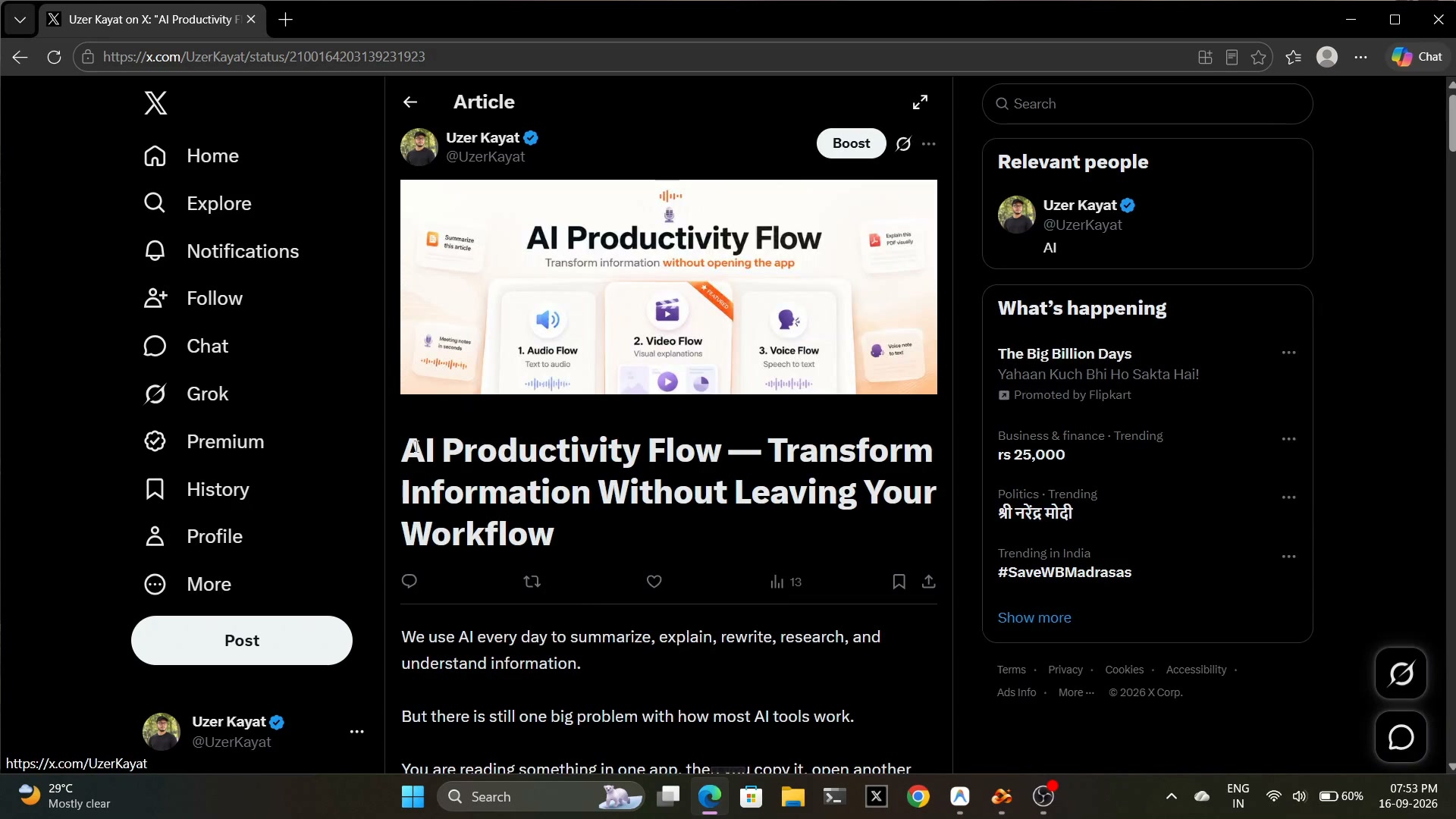Repost the article

(x=532, y=582)
